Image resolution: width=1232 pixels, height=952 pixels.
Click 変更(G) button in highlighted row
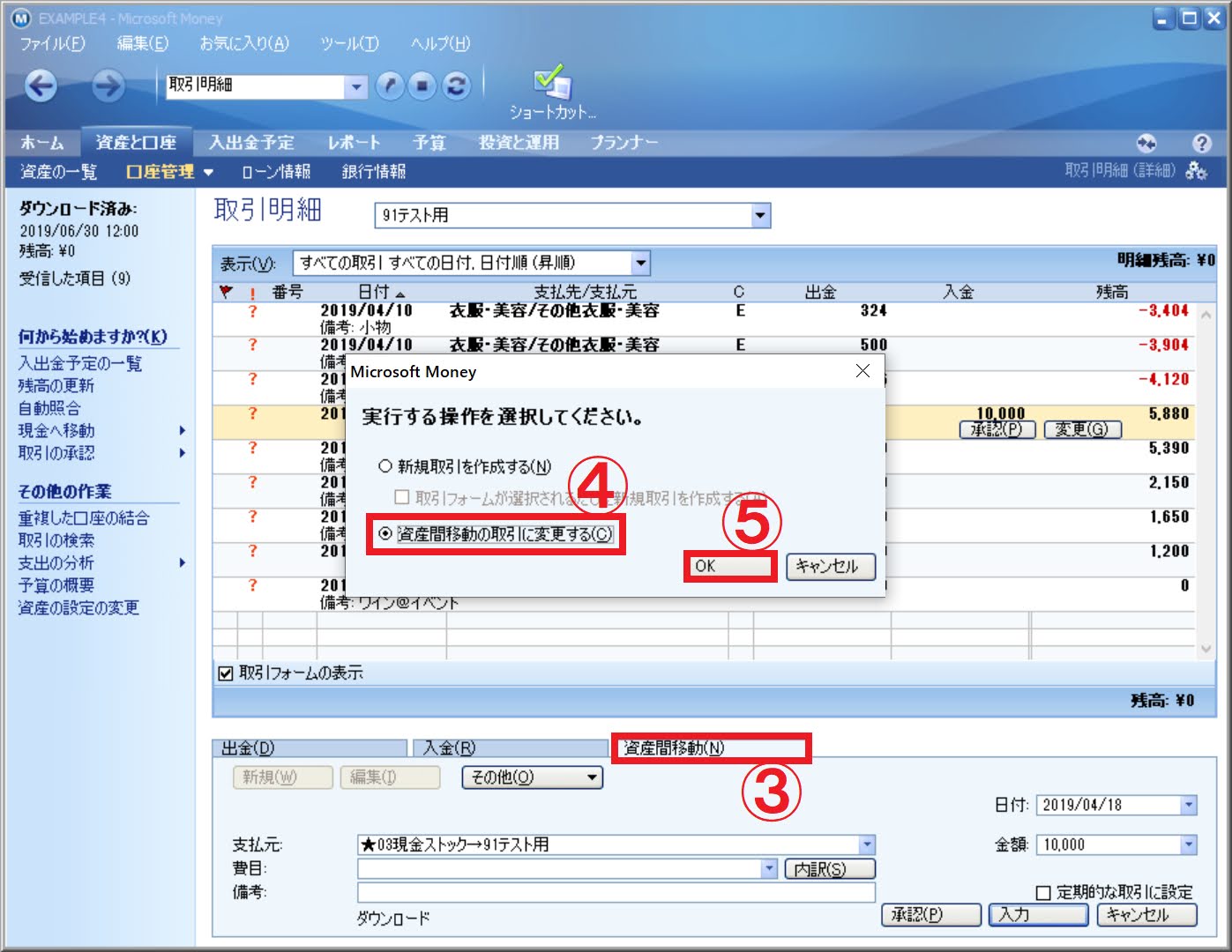1082,429
